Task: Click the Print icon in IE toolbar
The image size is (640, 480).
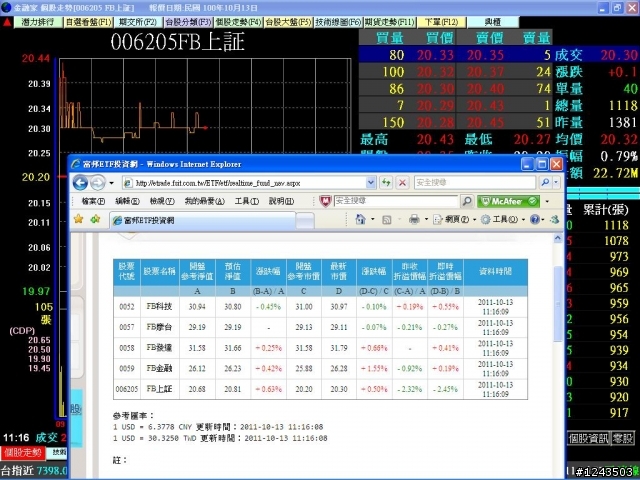Action: [x=414, y=220]
